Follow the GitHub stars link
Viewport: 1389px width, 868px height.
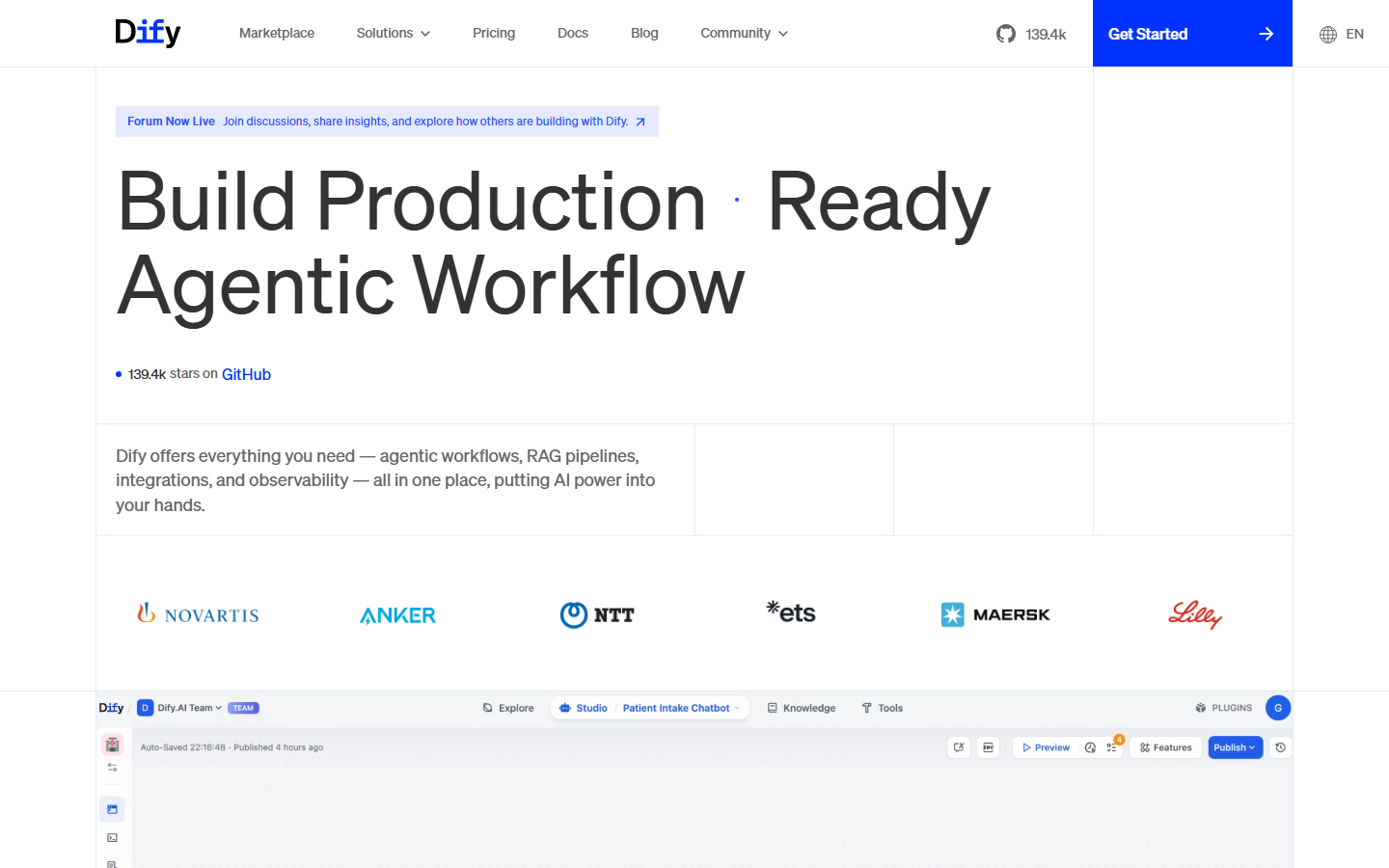pos(246,374)
